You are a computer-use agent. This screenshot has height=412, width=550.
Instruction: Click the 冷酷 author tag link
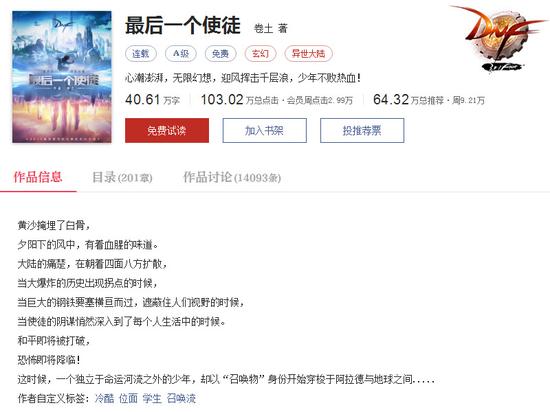[104, 398]
